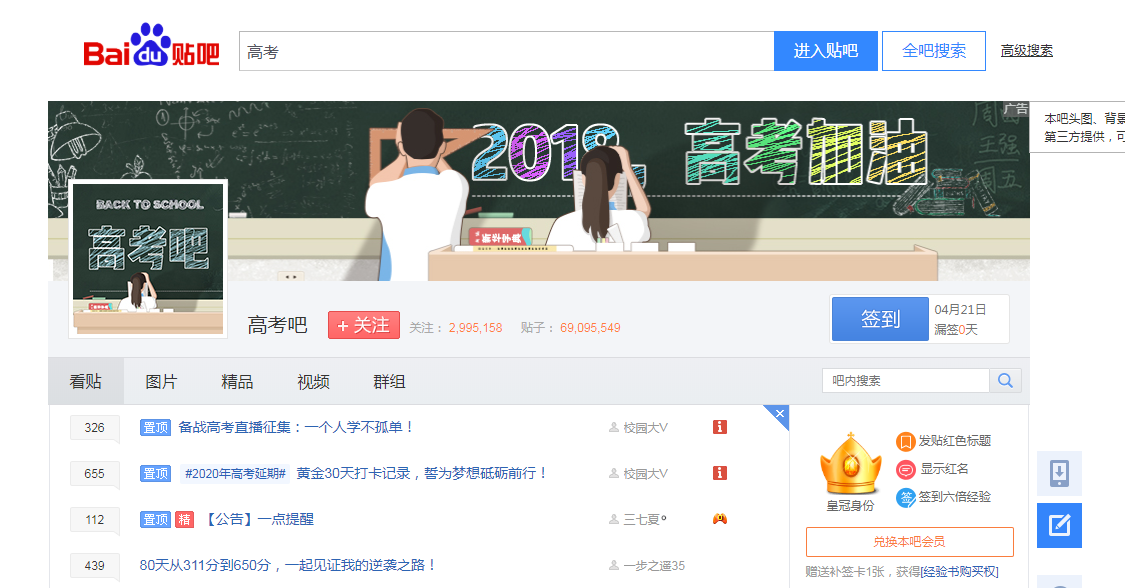Open the 高考吧 forum avatar thumbnail
This screenshot has height=588, width=1125.
click(x=149, y=259)
